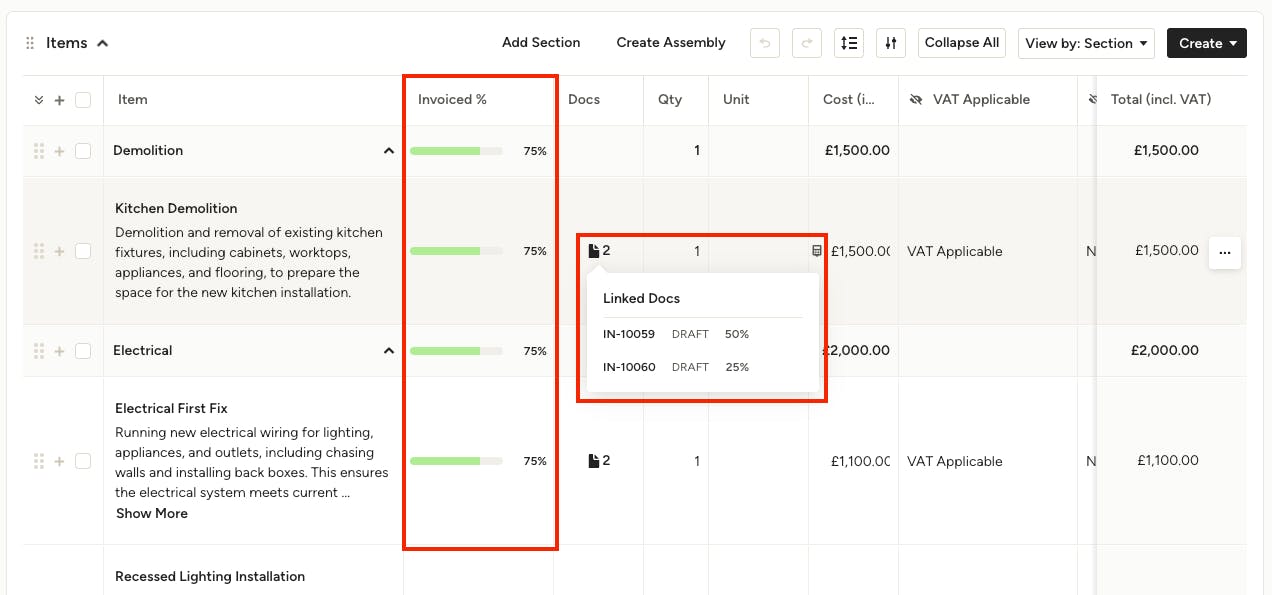This screenshot has height=595, width=1272.
Task: Click the Collapse All button
Action: [x=962, y=43]
